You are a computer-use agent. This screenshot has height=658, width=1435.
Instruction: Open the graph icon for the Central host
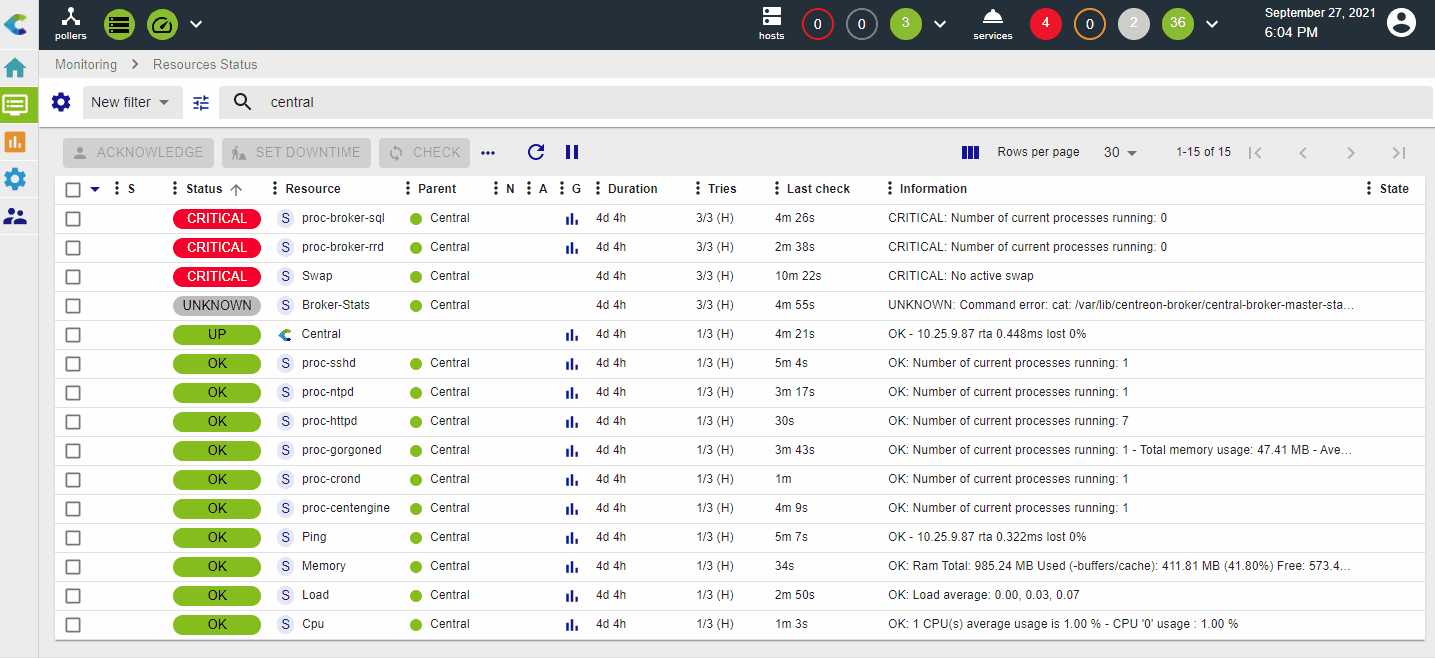571,335
